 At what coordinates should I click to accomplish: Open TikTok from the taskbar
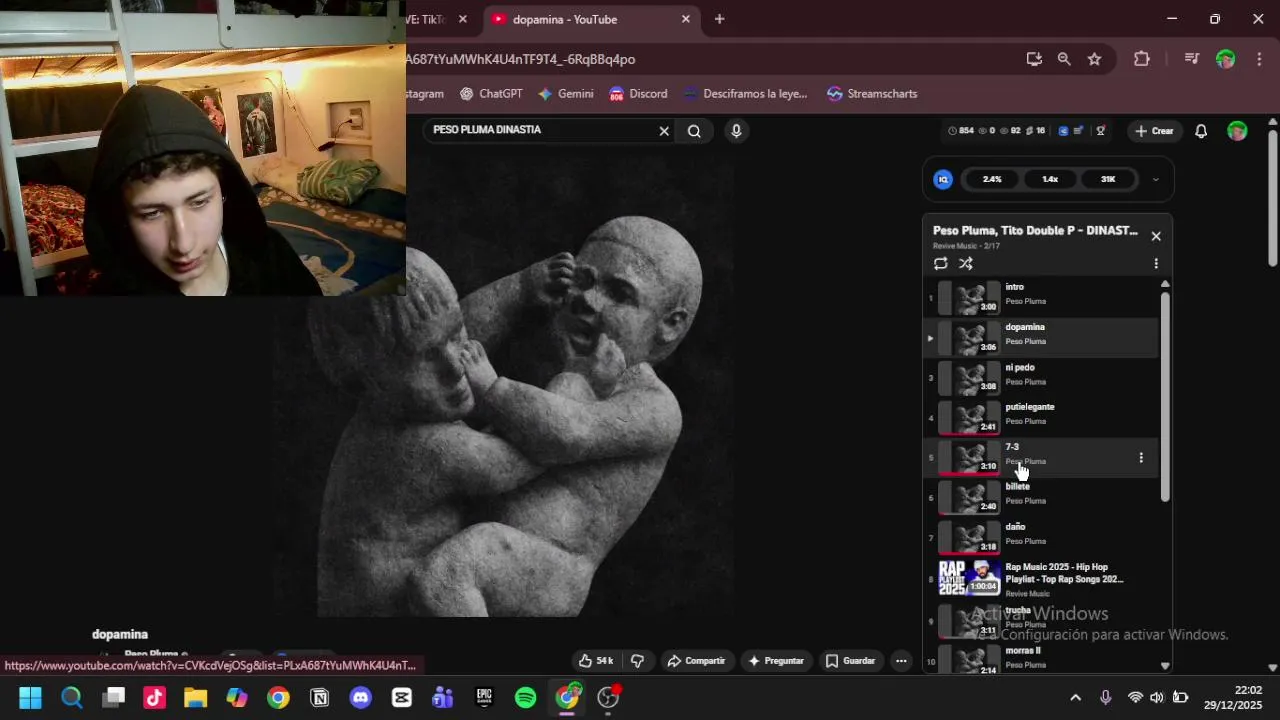click(154, 698)
